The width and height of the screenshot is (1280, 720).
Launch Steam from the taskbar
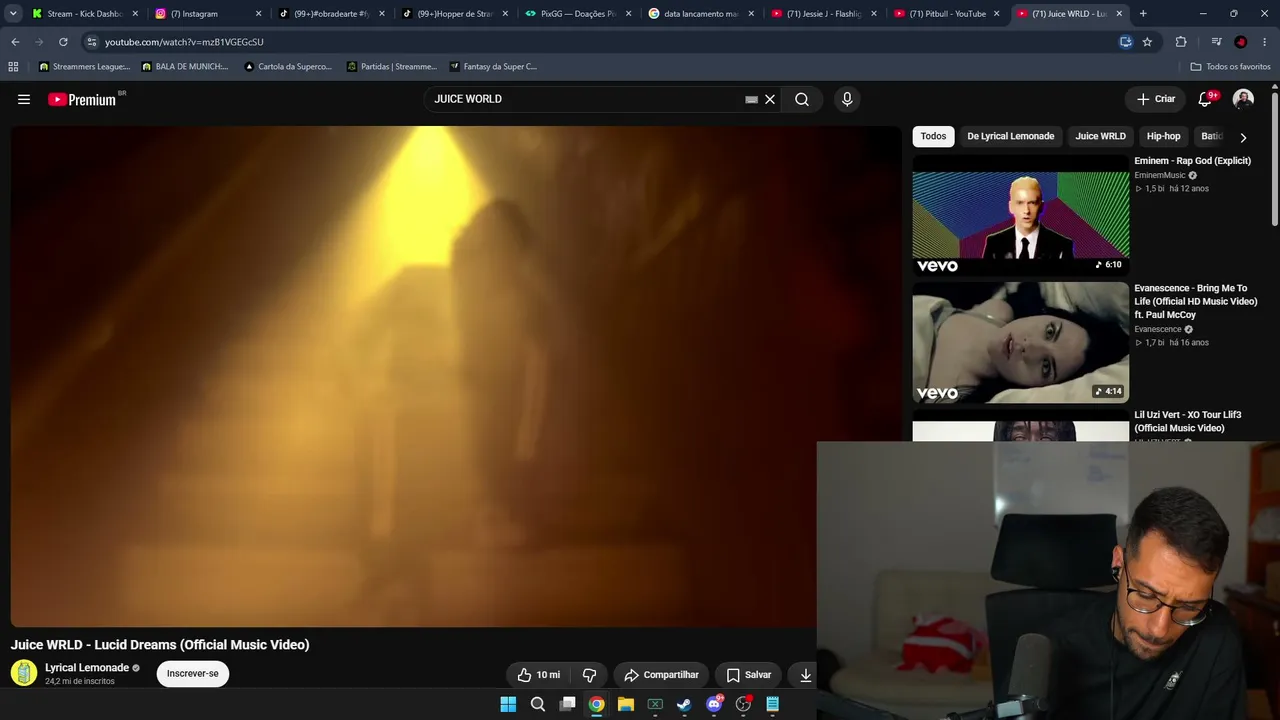point(684,704)
